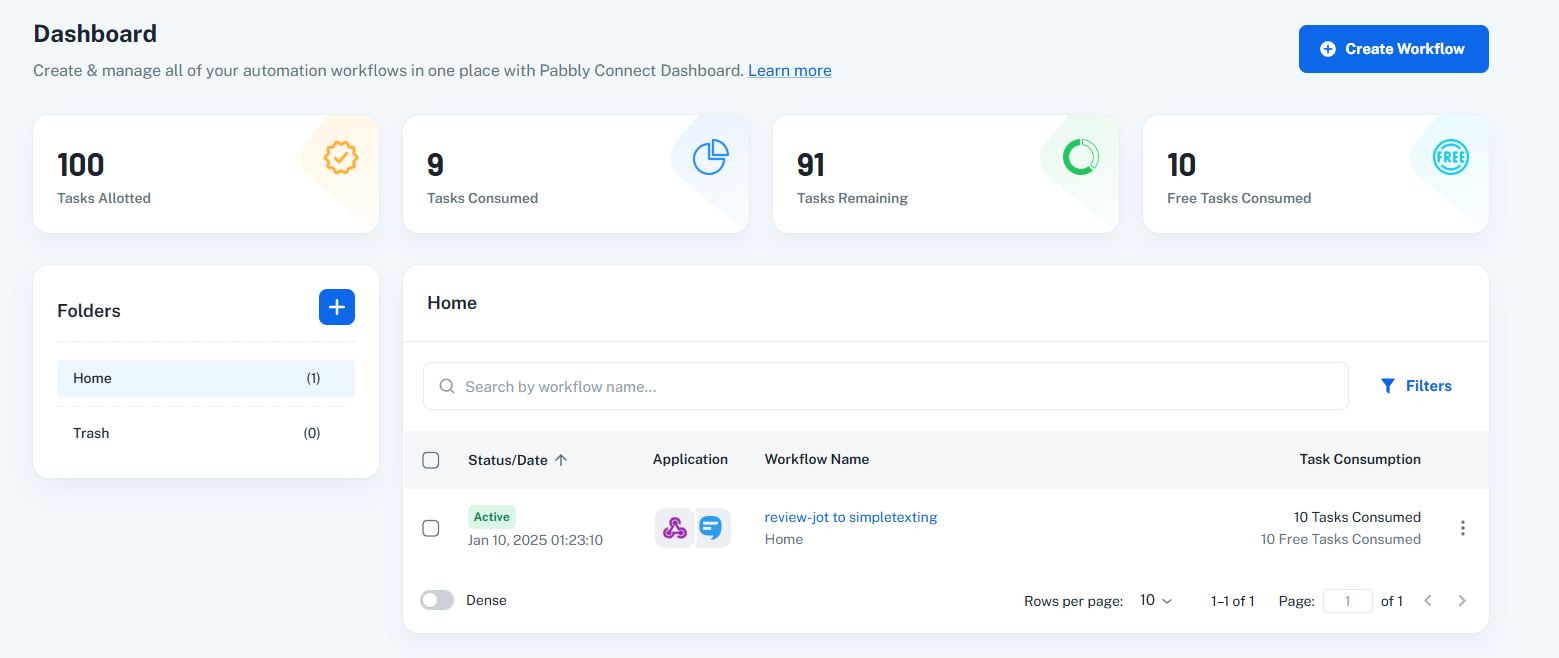
Task: Enable the Dense table toggle
Action: tap(437, 600)
